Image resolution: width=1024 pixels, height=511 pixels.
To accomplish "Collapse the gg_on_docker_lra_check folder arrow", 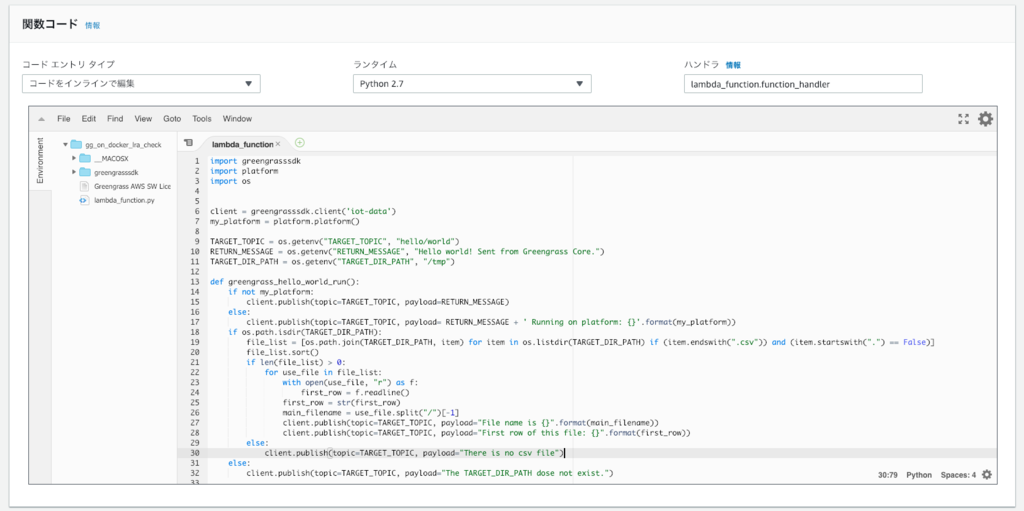I will (x=65, y=144).
